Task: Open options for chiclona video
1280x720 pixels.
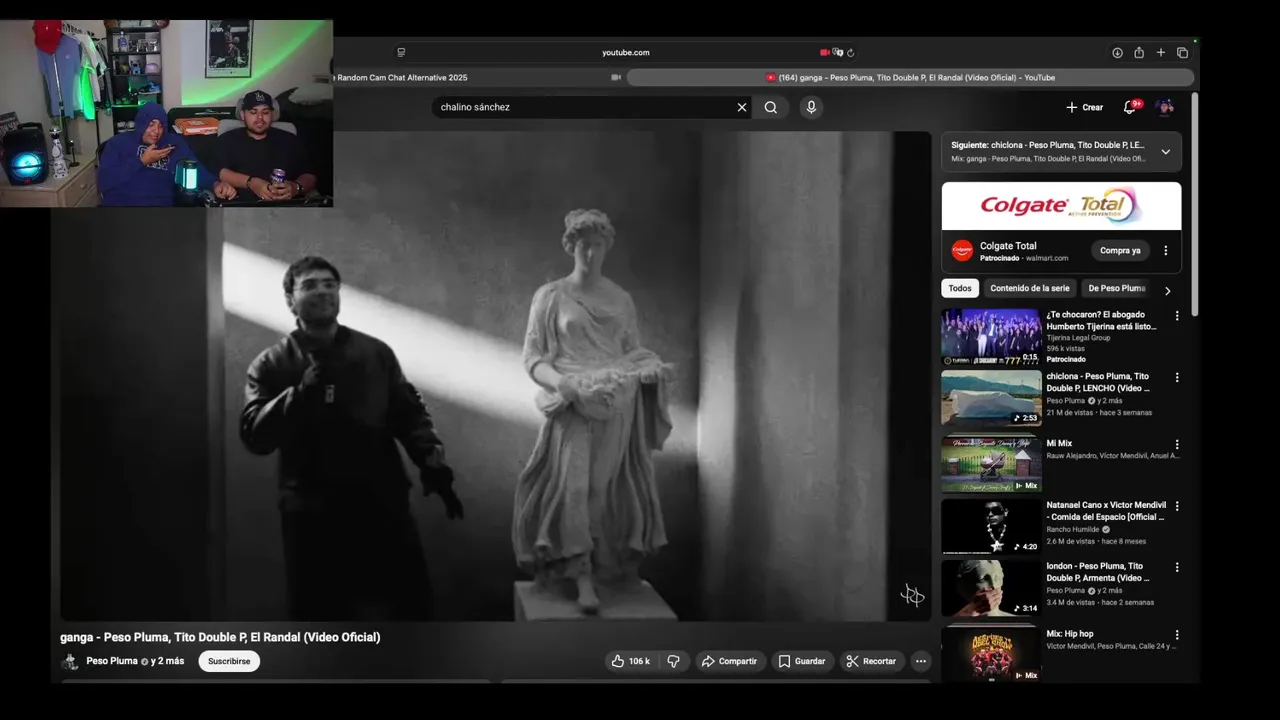Action: tap(1177, 378)
